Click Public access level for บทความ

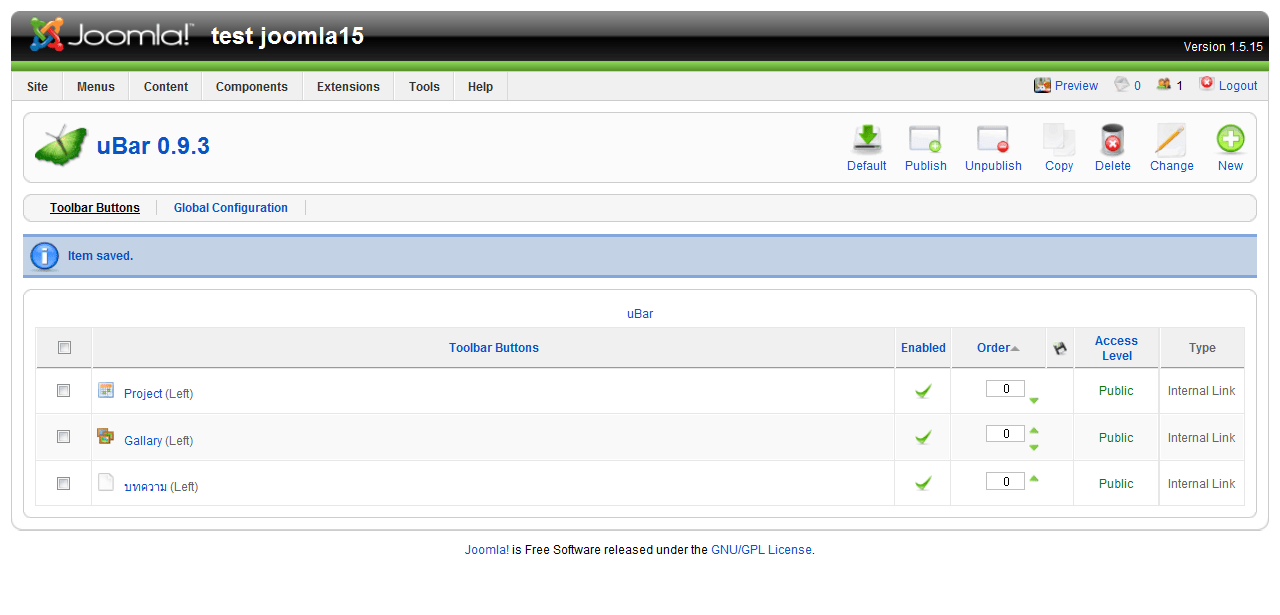[x=1116, y=483]
